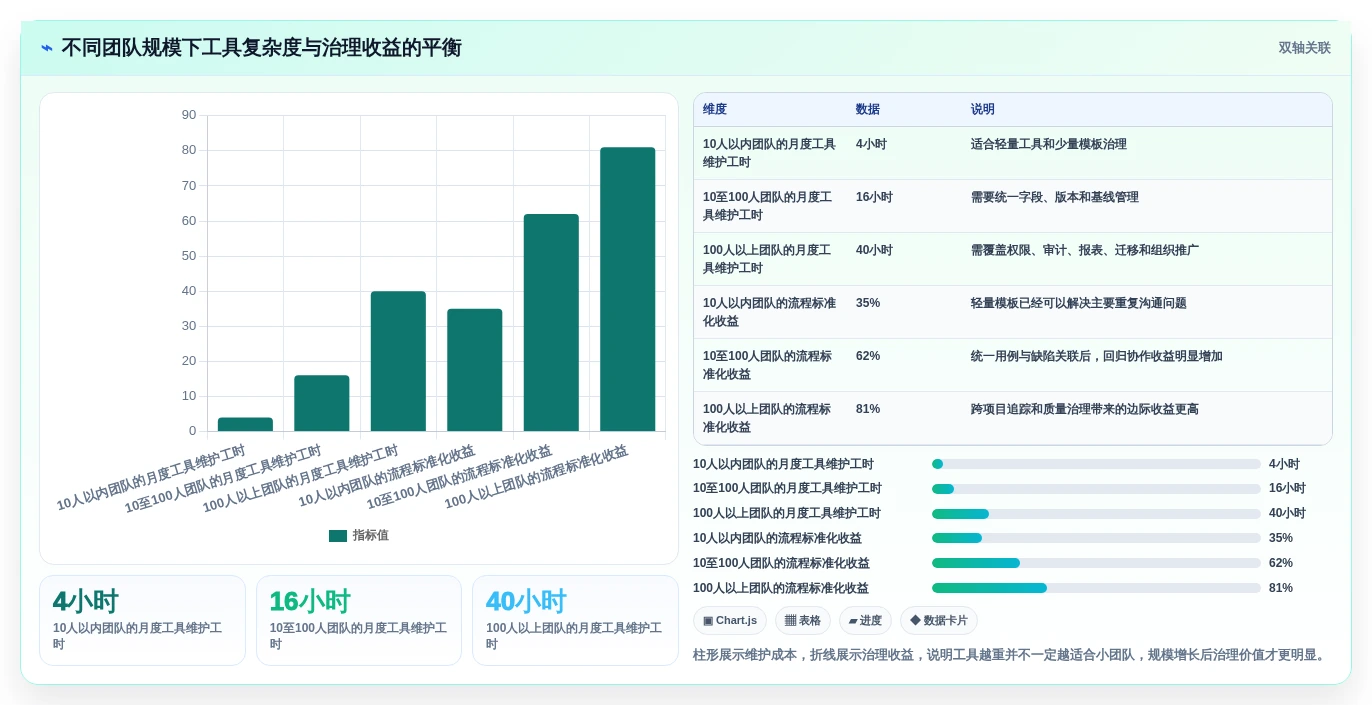The width and height of the screenshot is (1372, 705).
Task: Click the 16小时 progress bar
Action: pyautogui.click(x=1096, y=489)
